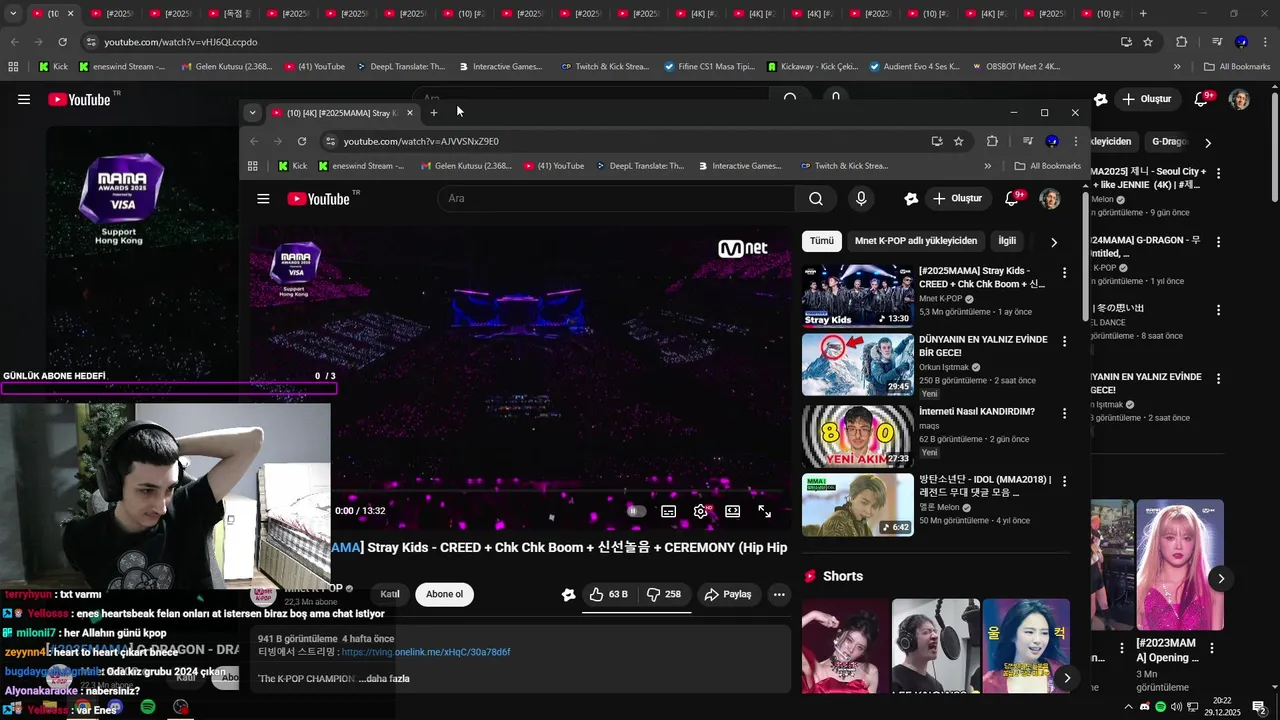
Task: Open Kick bookmark in front window
Action: 292,166
